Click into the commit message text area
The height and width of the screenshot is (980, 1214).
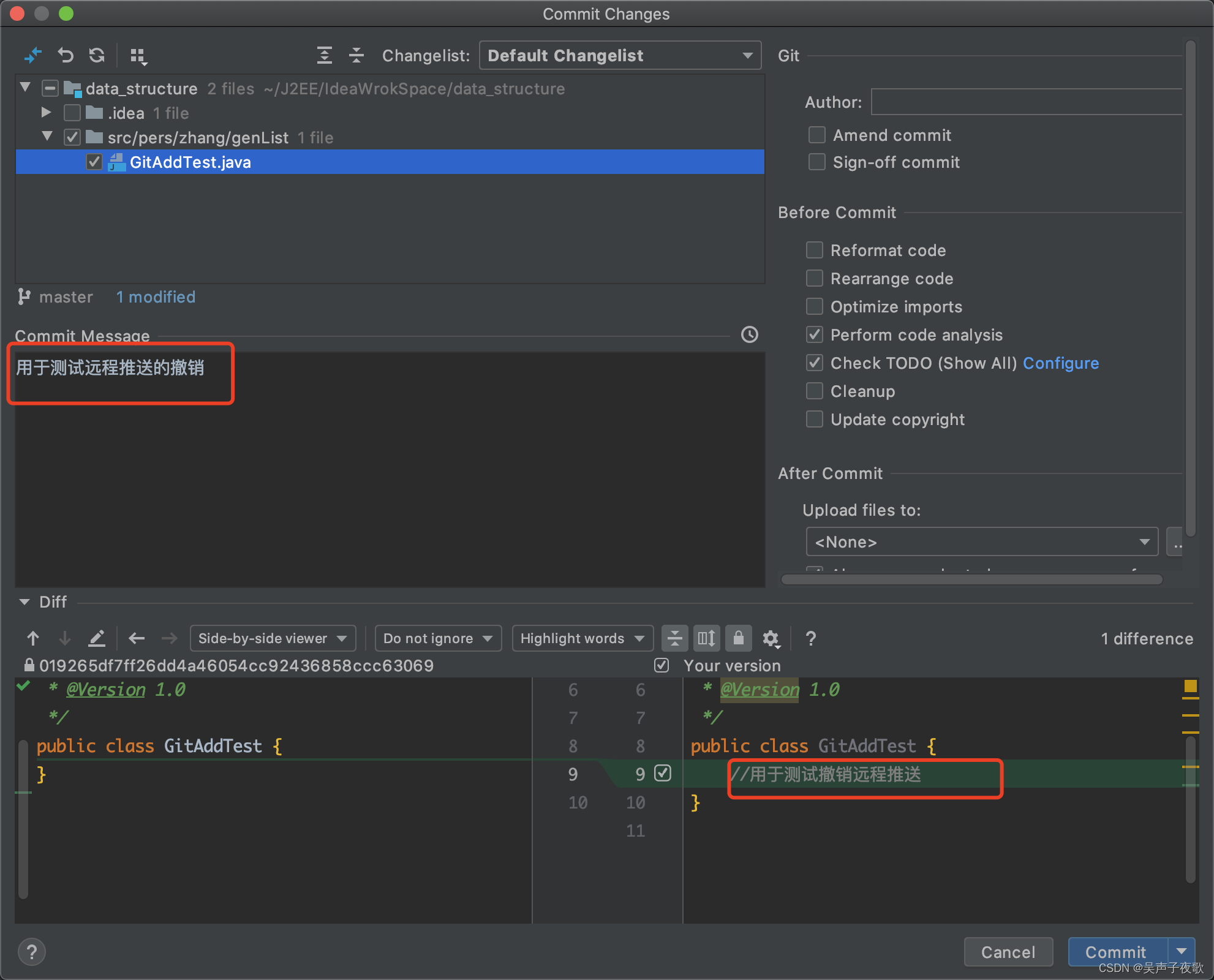390,469
